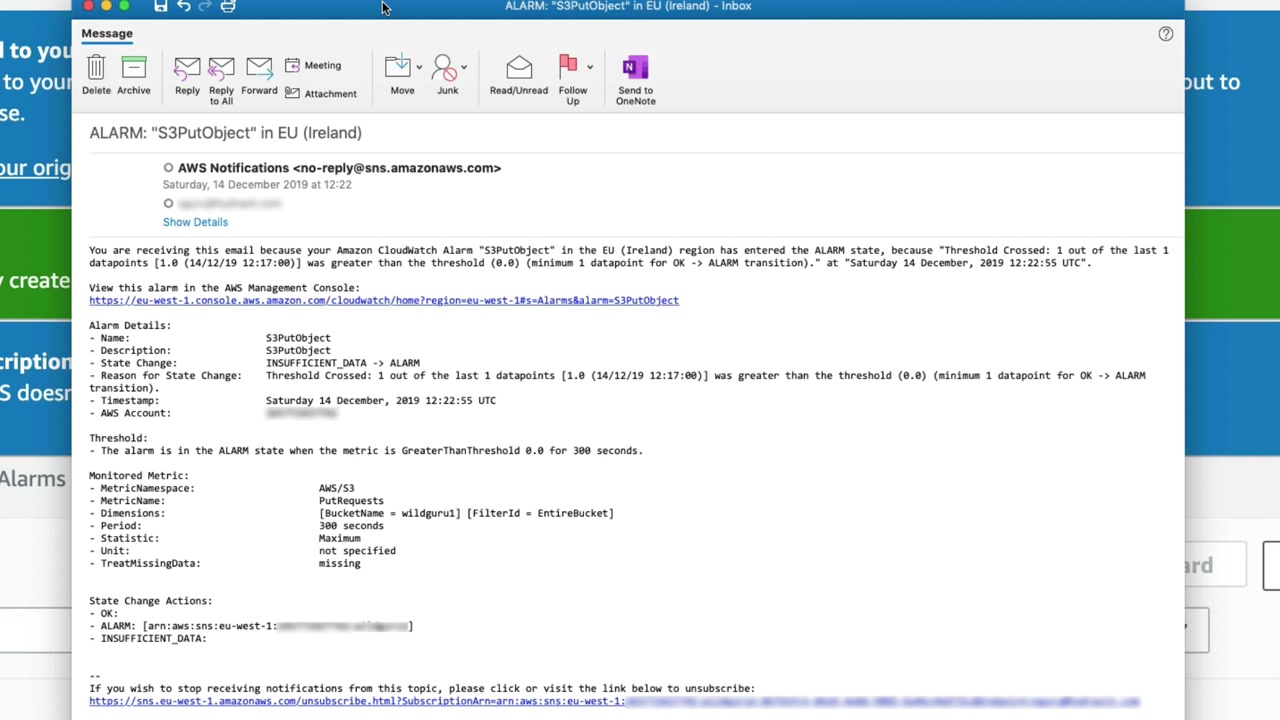Click the Unit value 'not specified'
This screenshot has width=1280, height=720.
click(x=357, y=551)
